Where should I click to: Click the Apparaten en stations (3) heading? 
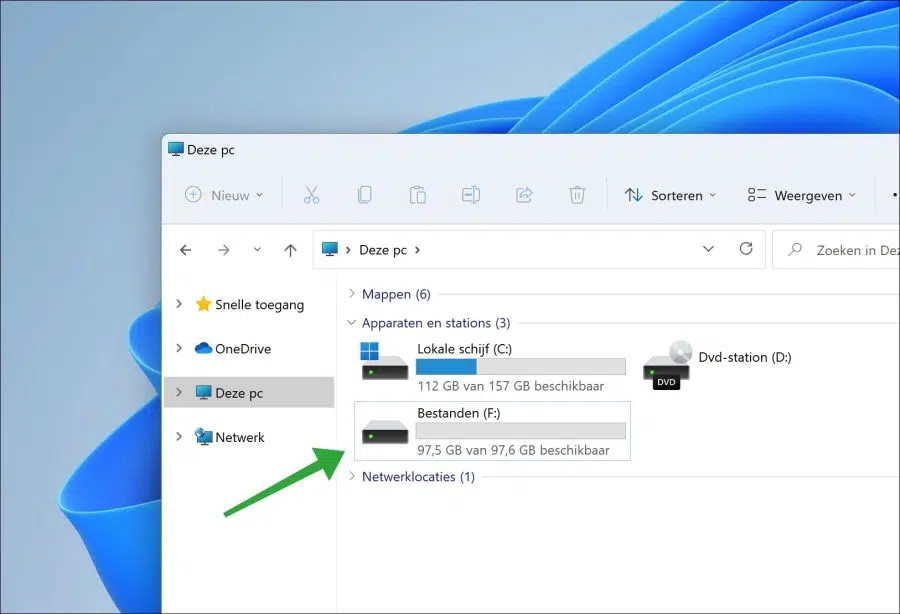coord(436,323)
